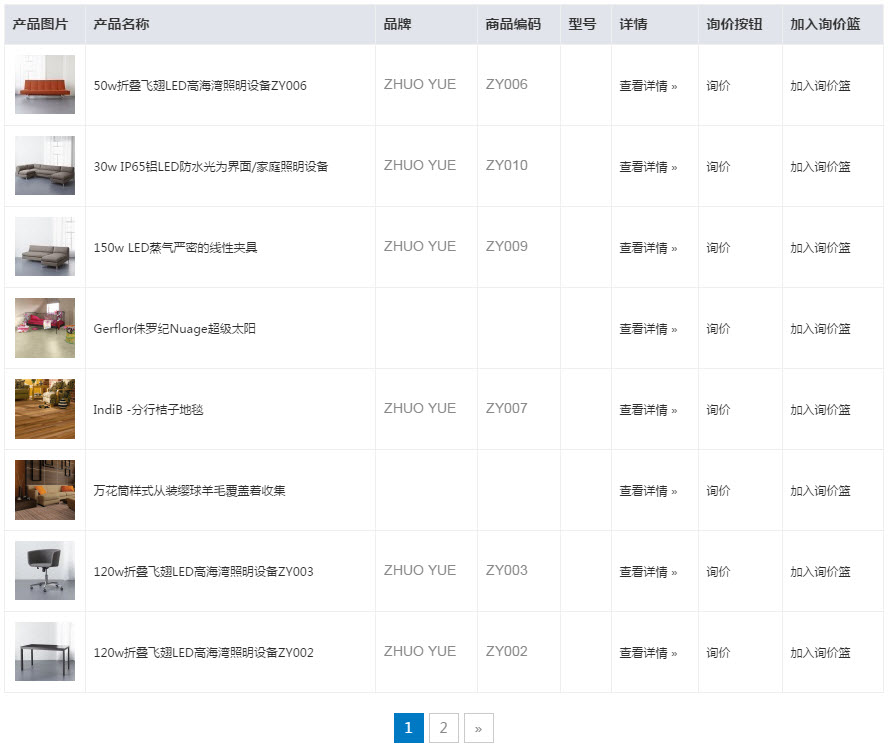Click the IndiB orange rug thumbnail
Screen dimensions: 893x749
tap(44, 409)
